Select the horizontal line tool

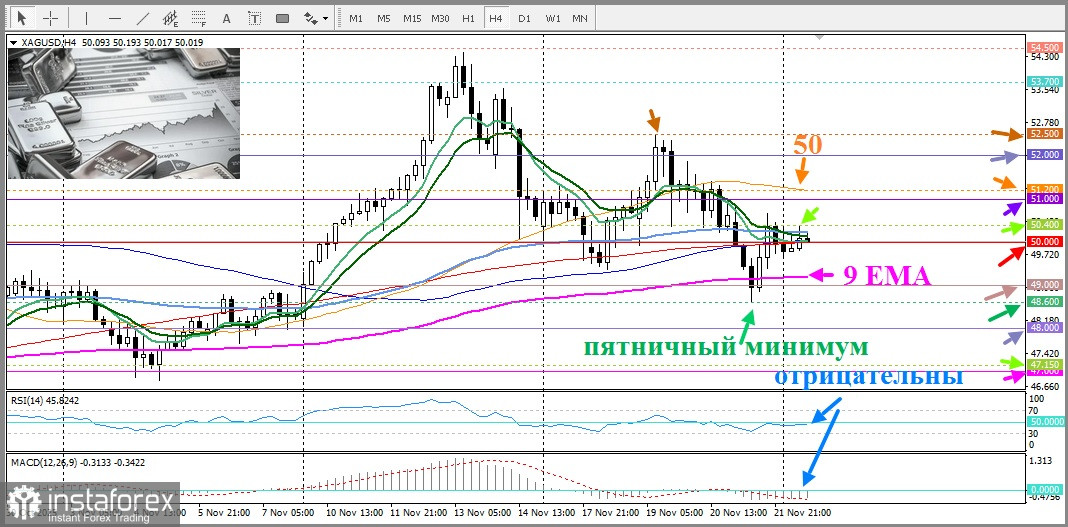(115, 18)
